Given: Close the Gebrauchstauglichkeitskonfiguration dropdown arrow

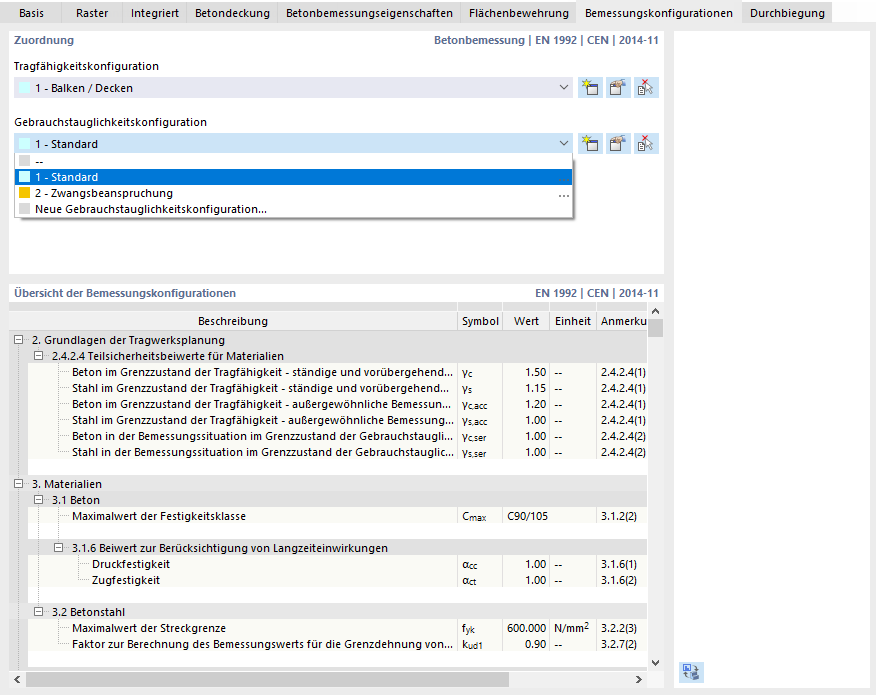Looking at the screenshot, I should [564, 144].
